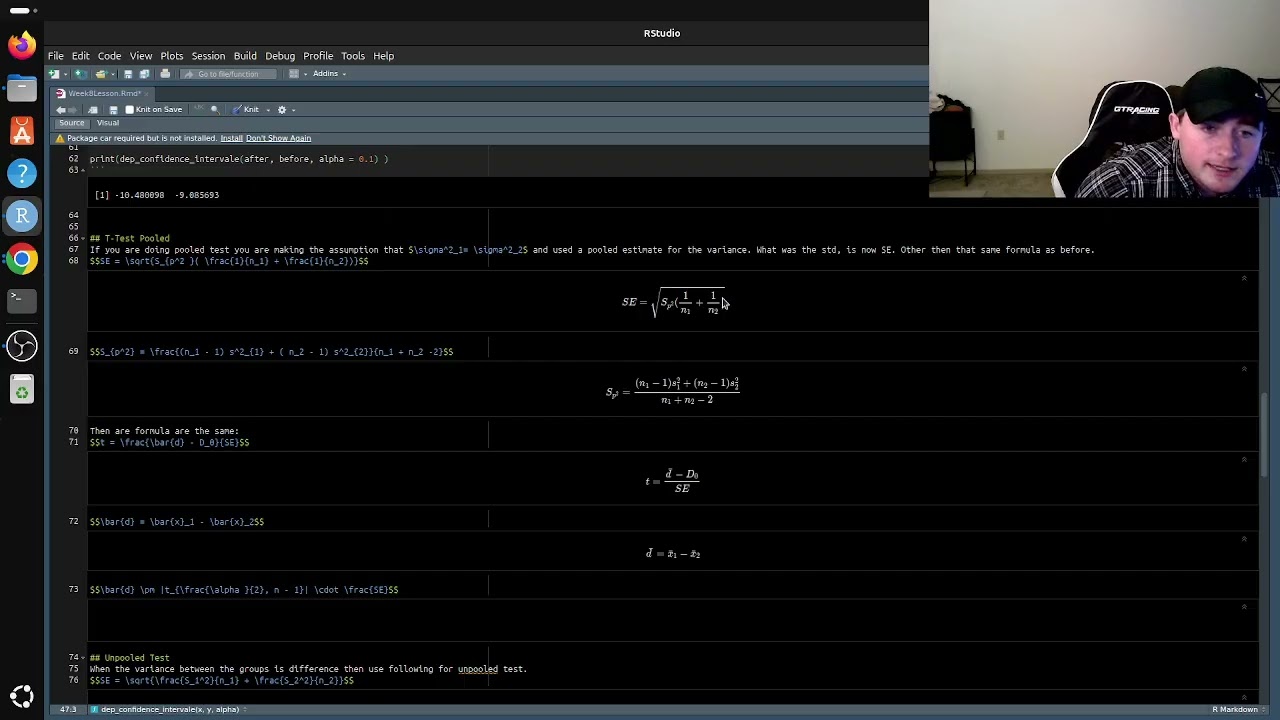The image size is (1280, 720).
Task: Click the document settings gear icon
Action: tap(282, 110)
